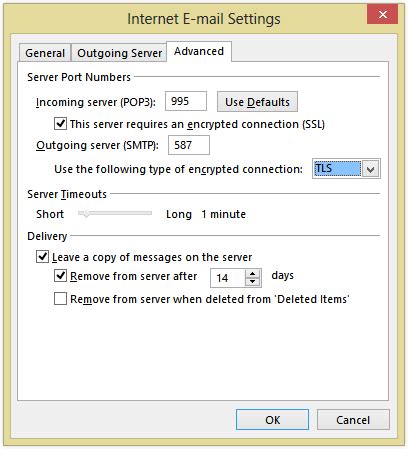Decrease days with the down spinner arrow
Image resolution: width=408 pixels, height=449 pixels.
pos(253,282)
